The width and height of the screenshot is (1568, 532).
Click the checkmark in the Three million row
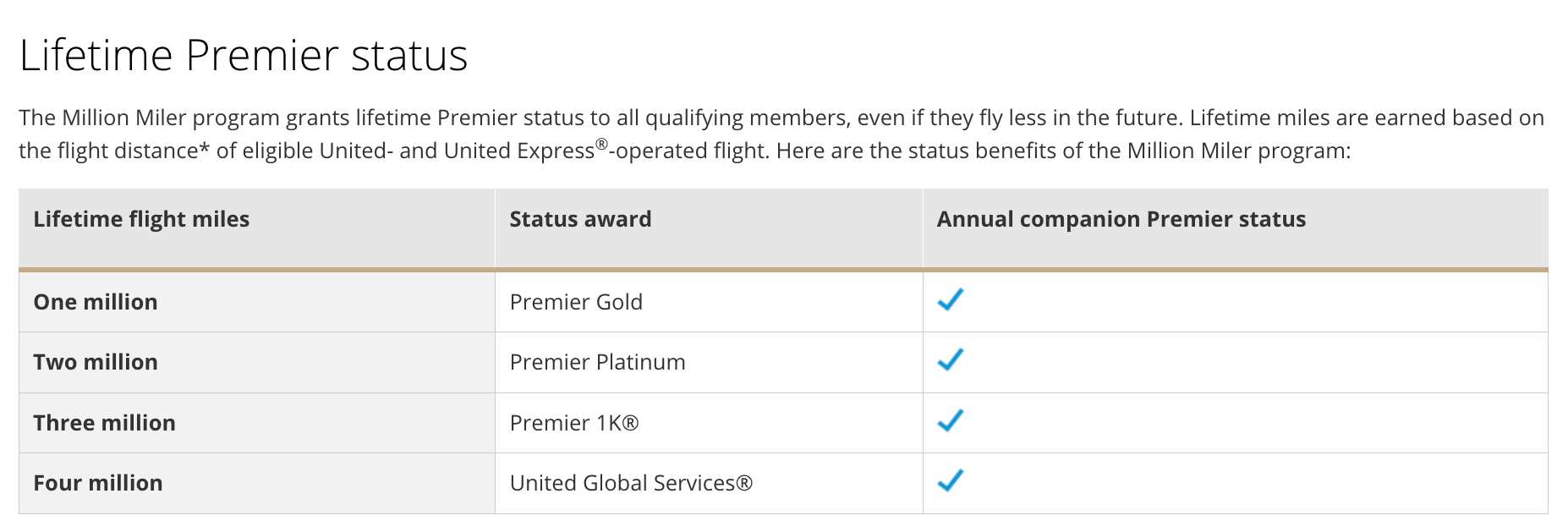tap(951, 420)
